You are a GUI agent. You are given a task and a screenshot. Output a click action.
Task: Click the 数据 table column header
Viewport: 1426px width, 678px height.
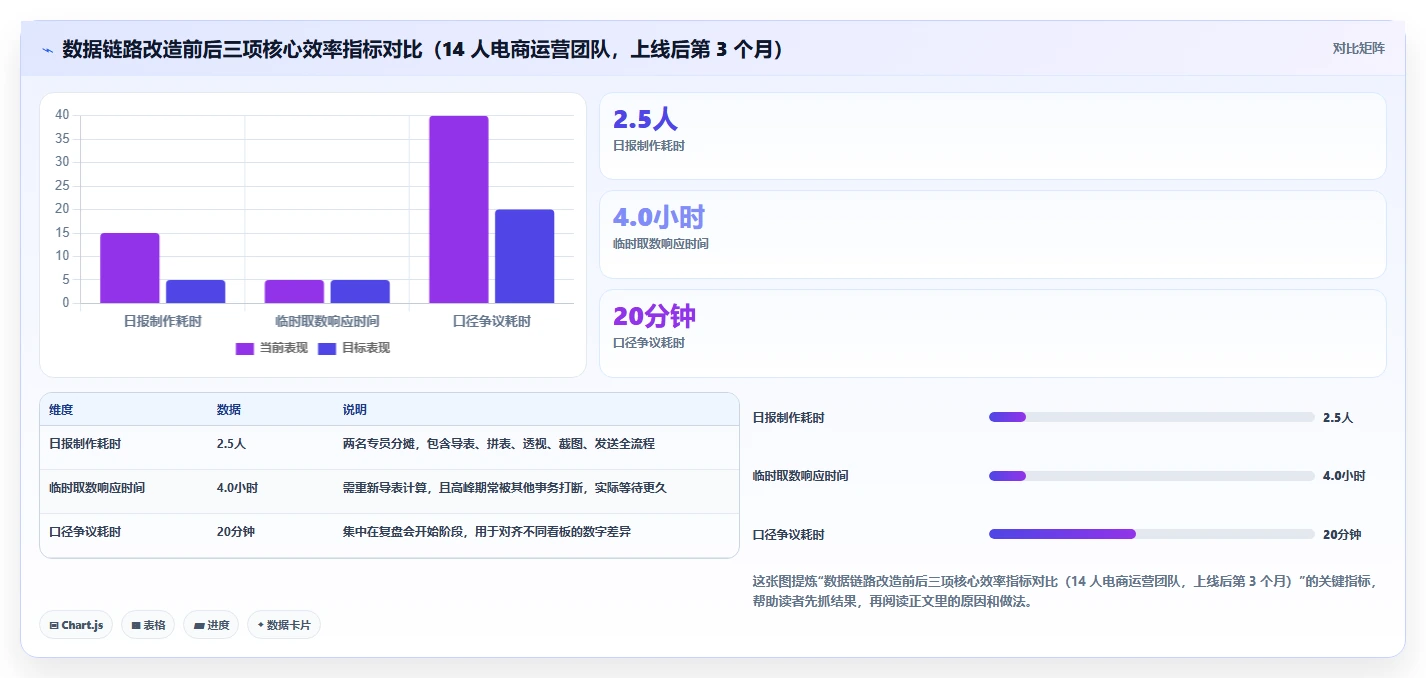(x=228, y=410)
